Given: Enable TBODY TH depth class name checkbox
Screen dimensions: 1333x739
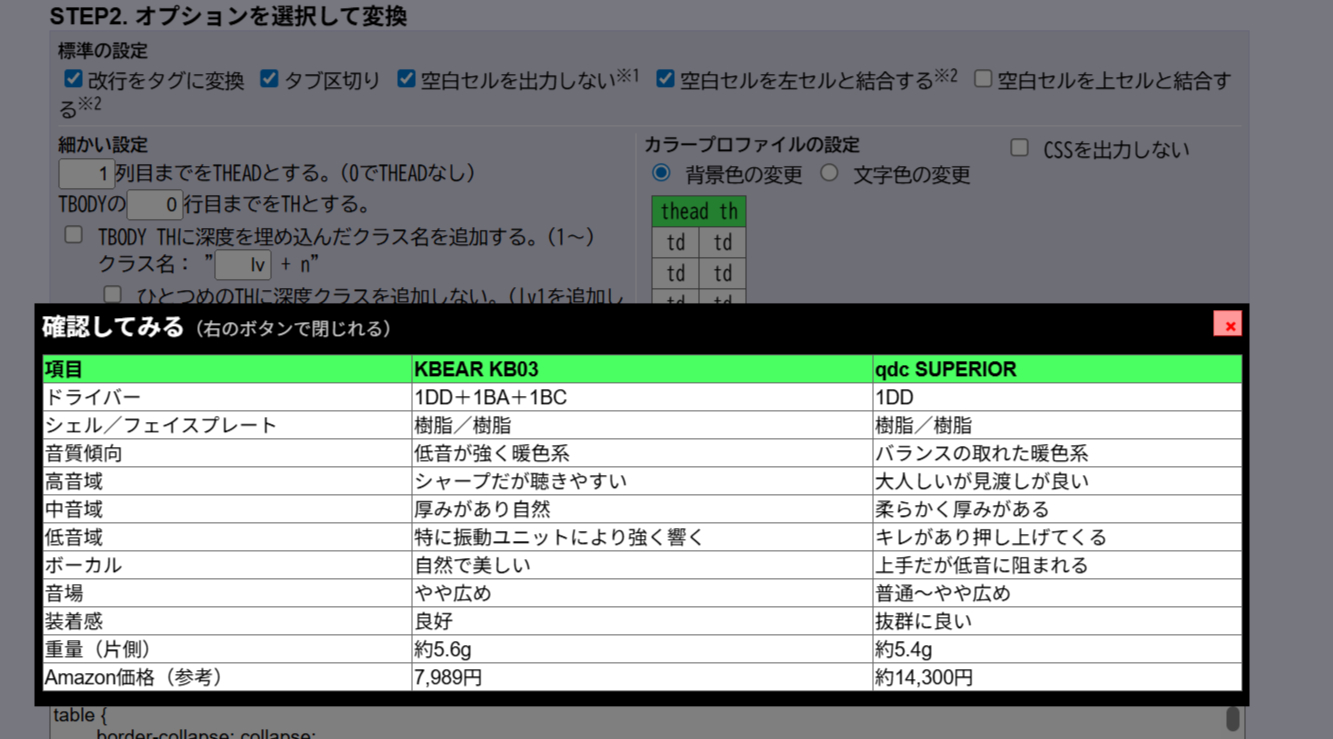Looking at the screenshot, I should point(74,235).
